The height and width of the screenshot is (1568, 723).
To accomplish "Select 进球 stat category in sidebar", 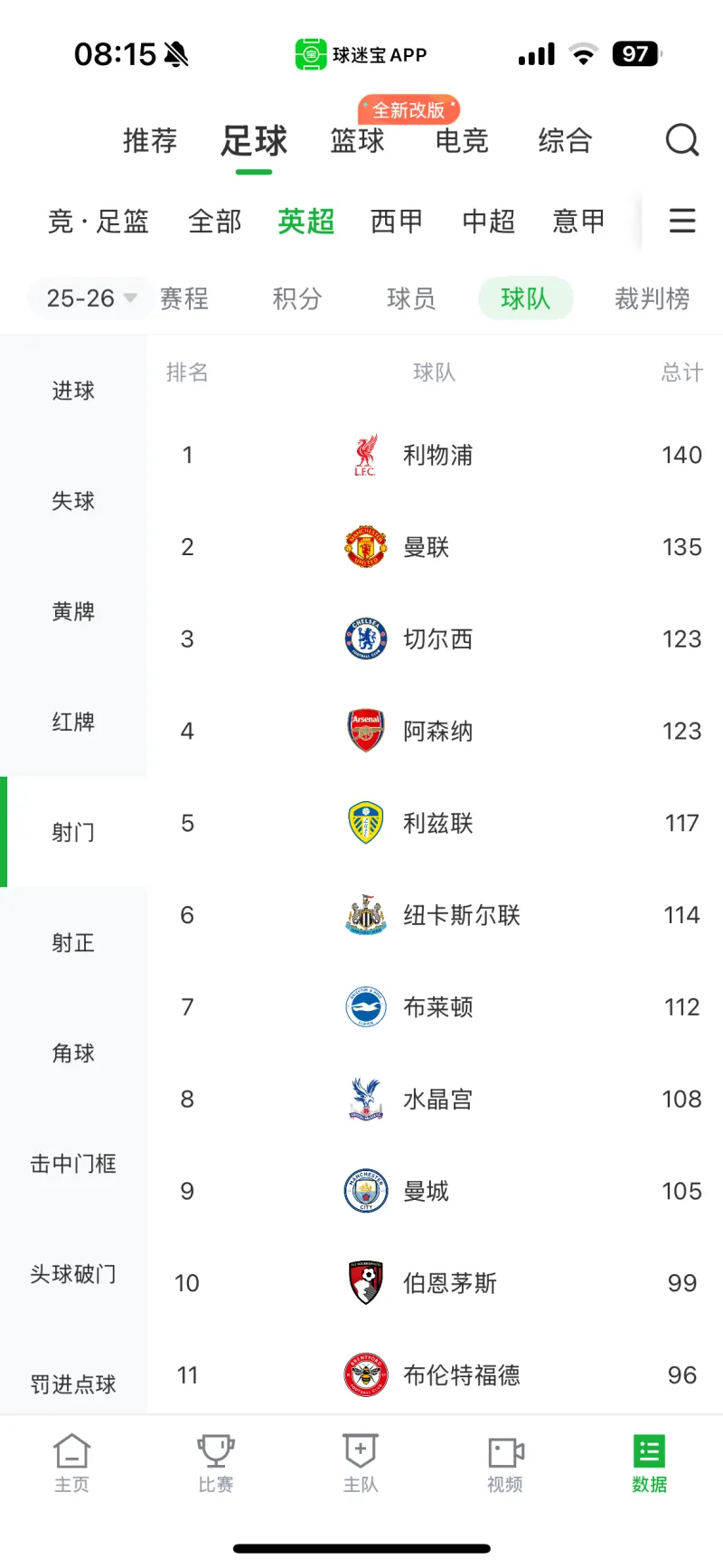I will (73, 391).
